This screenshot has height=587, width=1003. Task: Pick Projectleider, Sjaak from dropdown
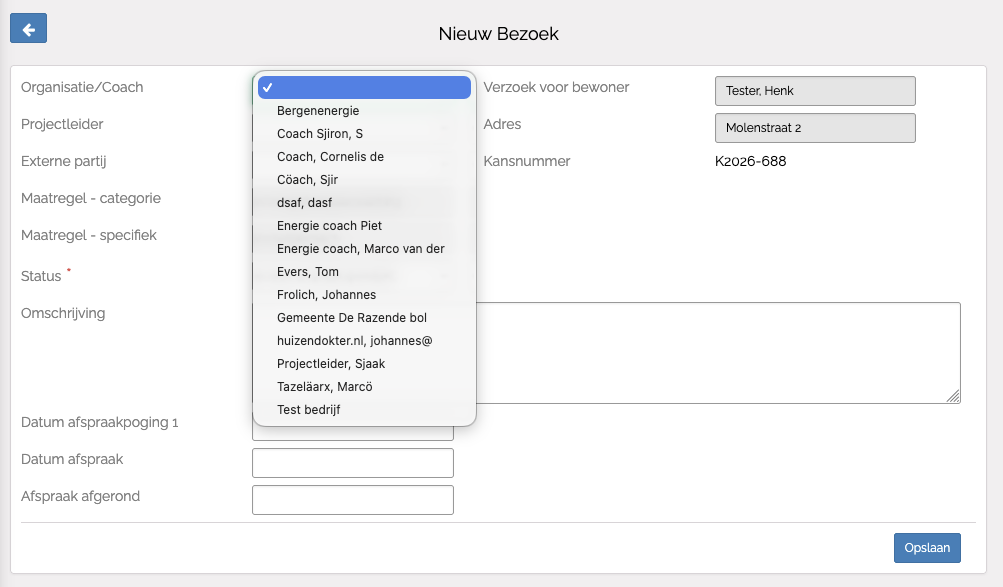(x=331, y=364)
